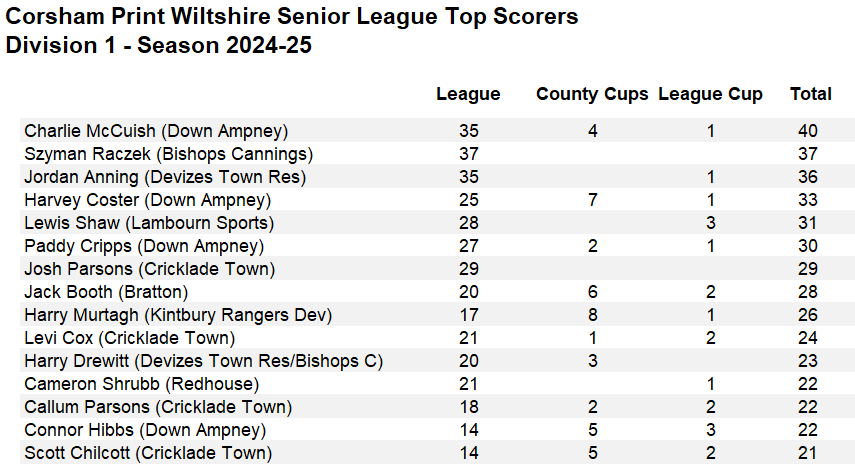This screenshot has width=855, height=464.
Task: Click the League column header
Action: (468, 94)
